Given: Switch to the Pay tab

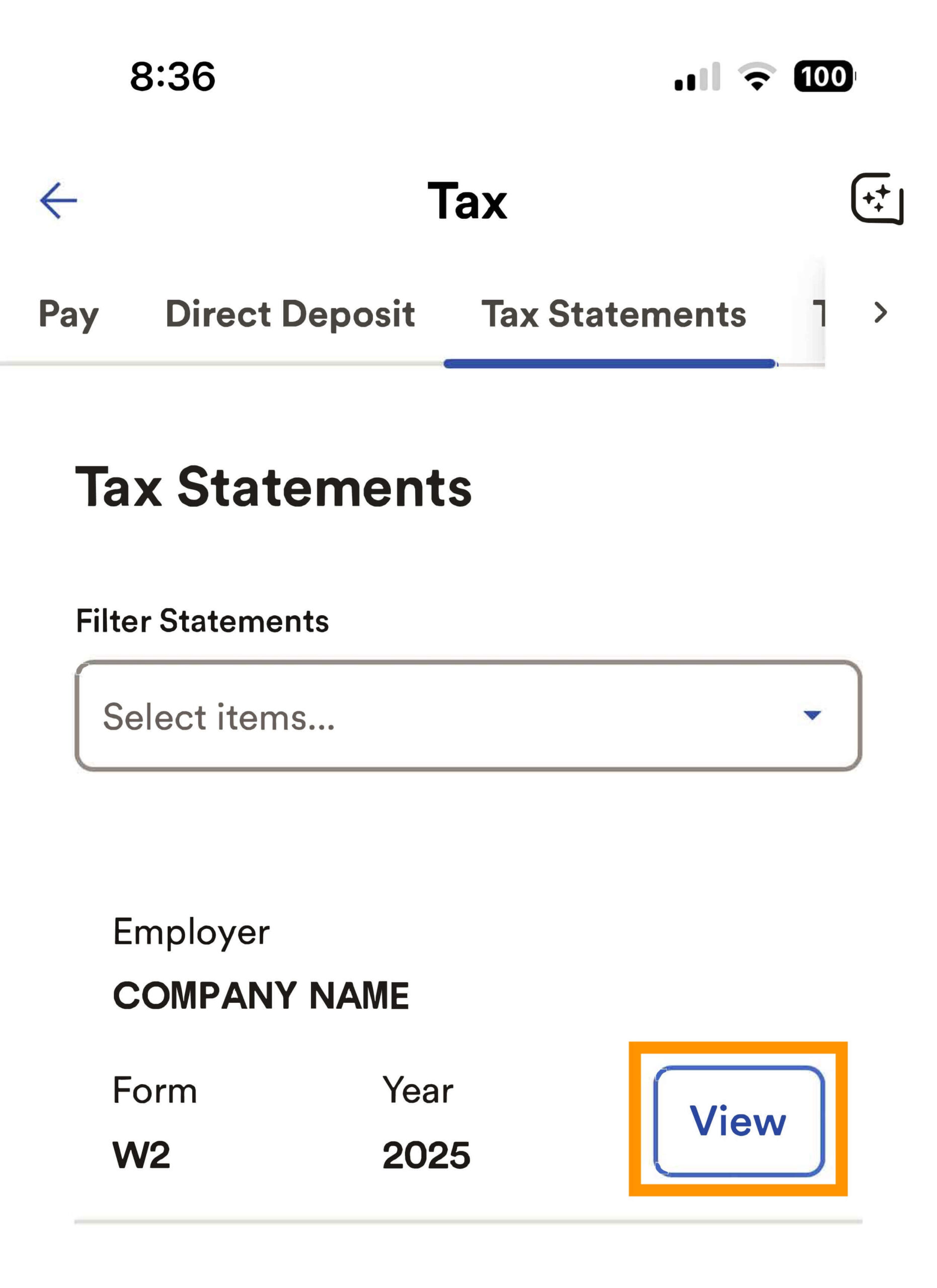Looking at the screenshot, I should (69, 314).
